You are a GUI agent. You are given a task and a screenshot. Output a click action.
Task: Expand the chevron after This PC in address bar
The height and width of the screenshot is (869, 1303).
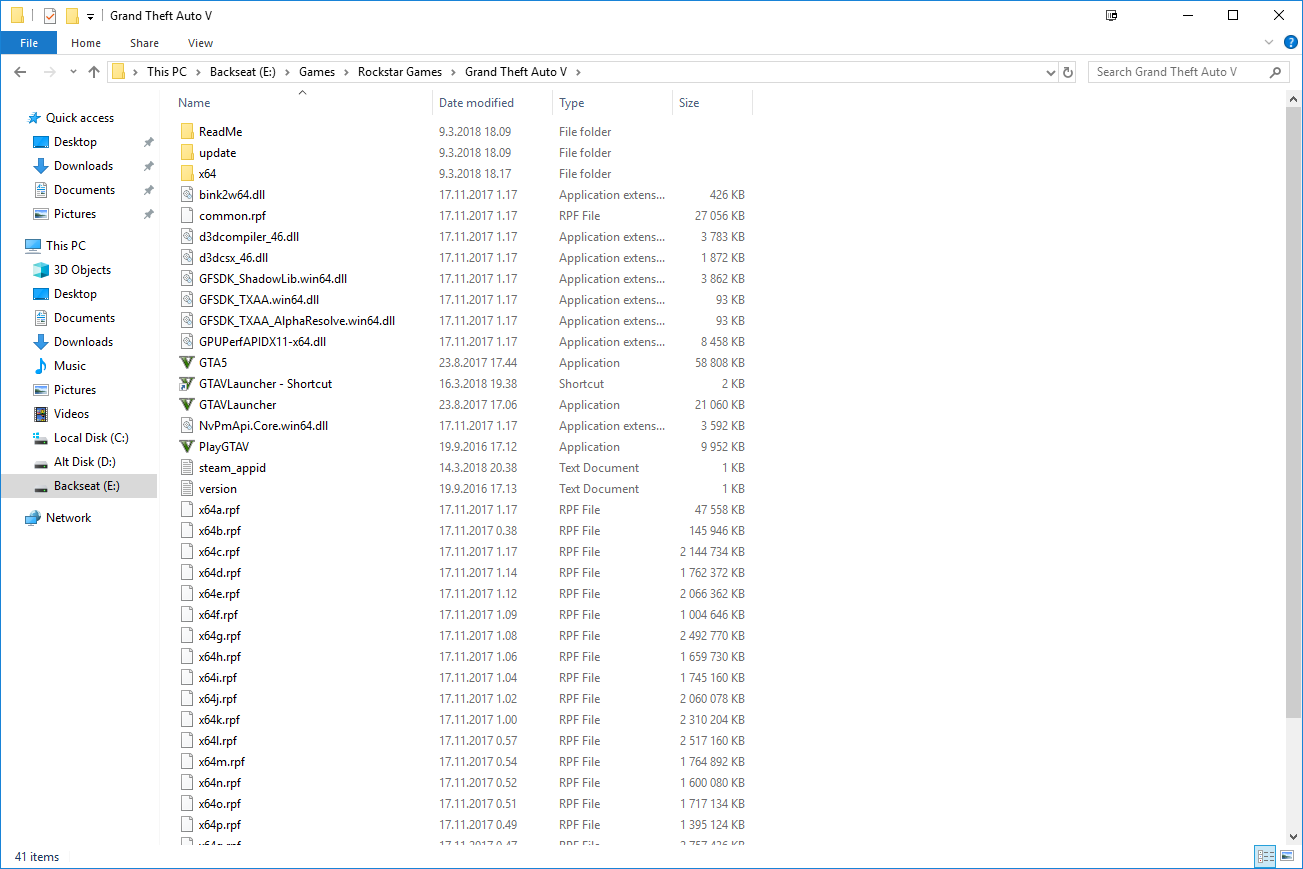coord(198,72)
